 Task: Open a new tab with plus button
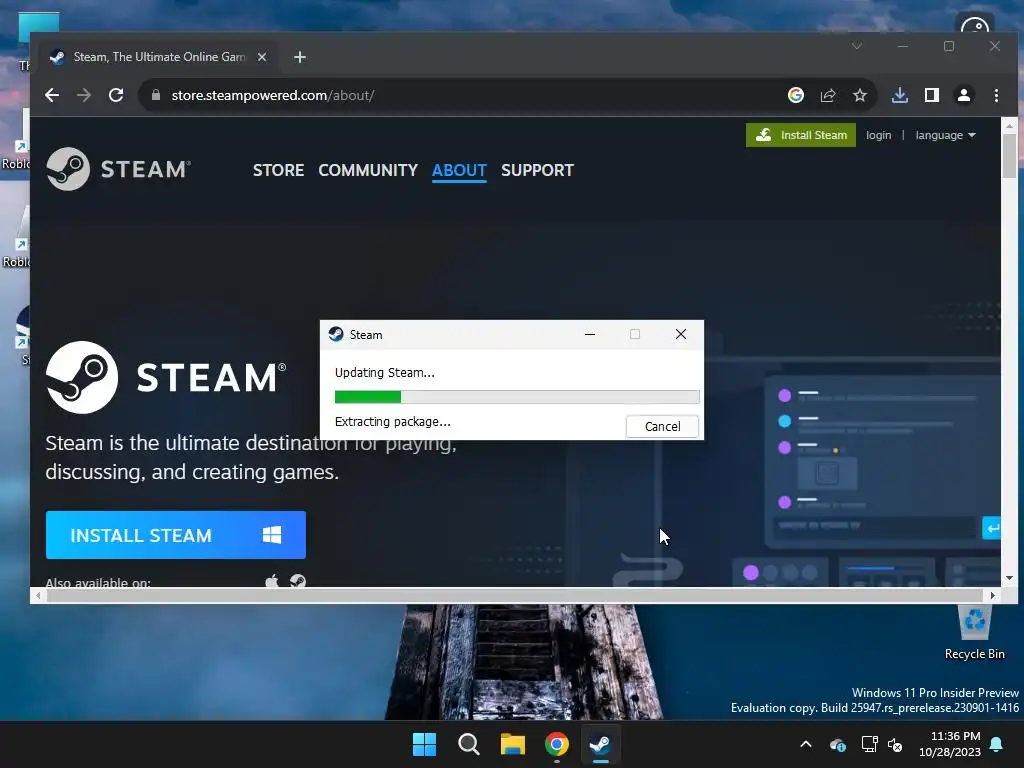coord(300,57)
